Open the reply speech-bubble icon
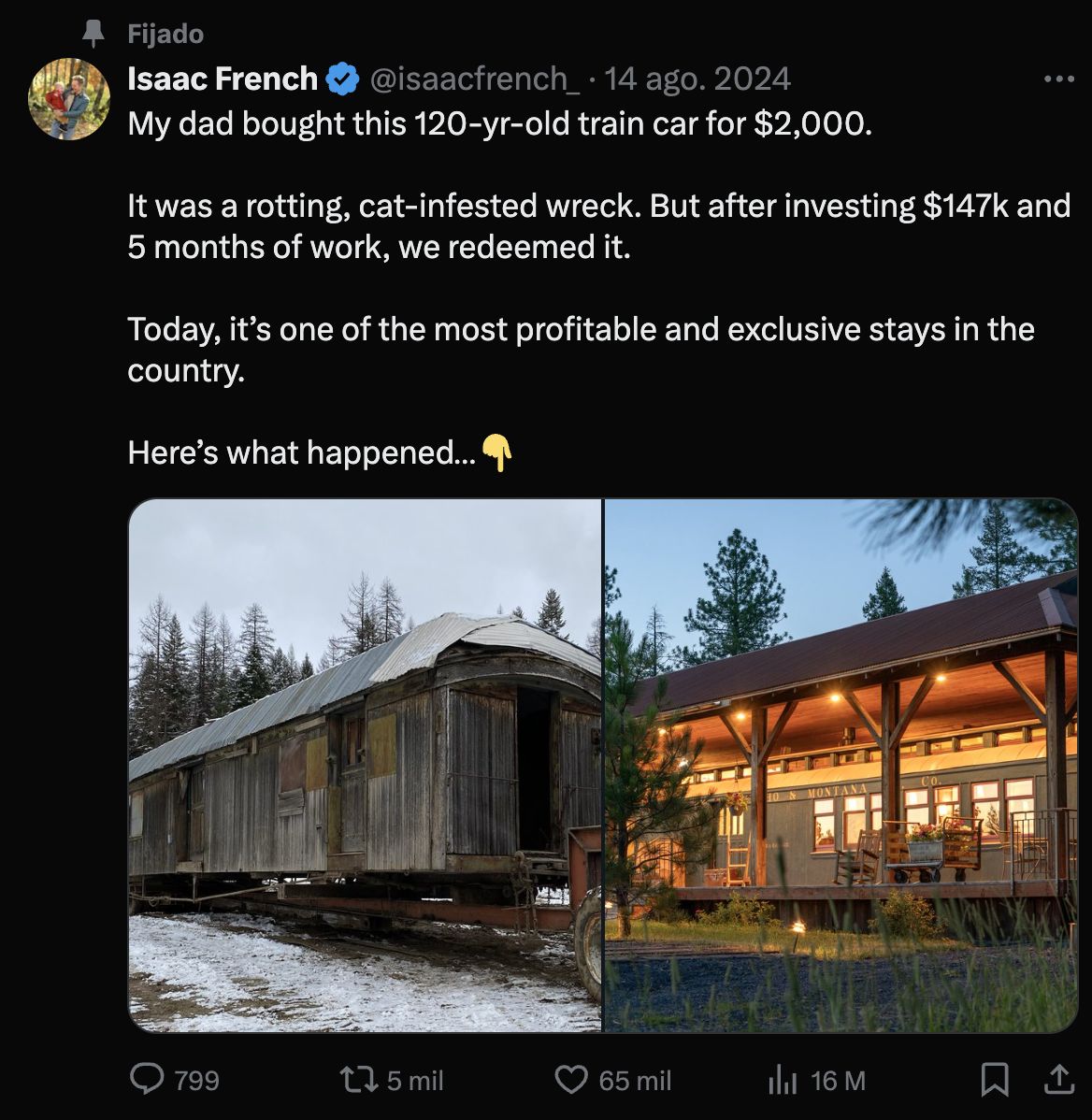 coord(147,1079)
